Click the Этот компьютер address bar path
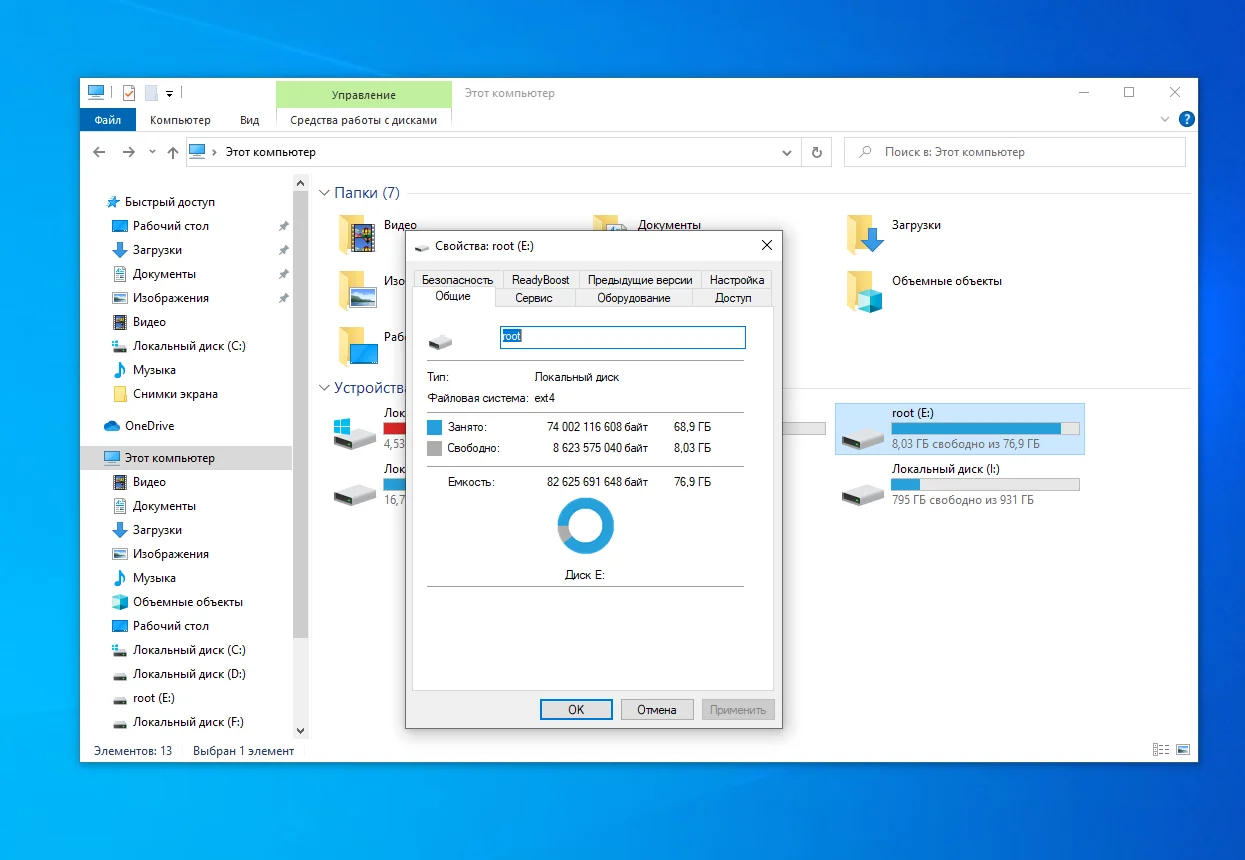The width and height of the screenshot is (1245, 860). pyautogui.click(x=270, y=152)
